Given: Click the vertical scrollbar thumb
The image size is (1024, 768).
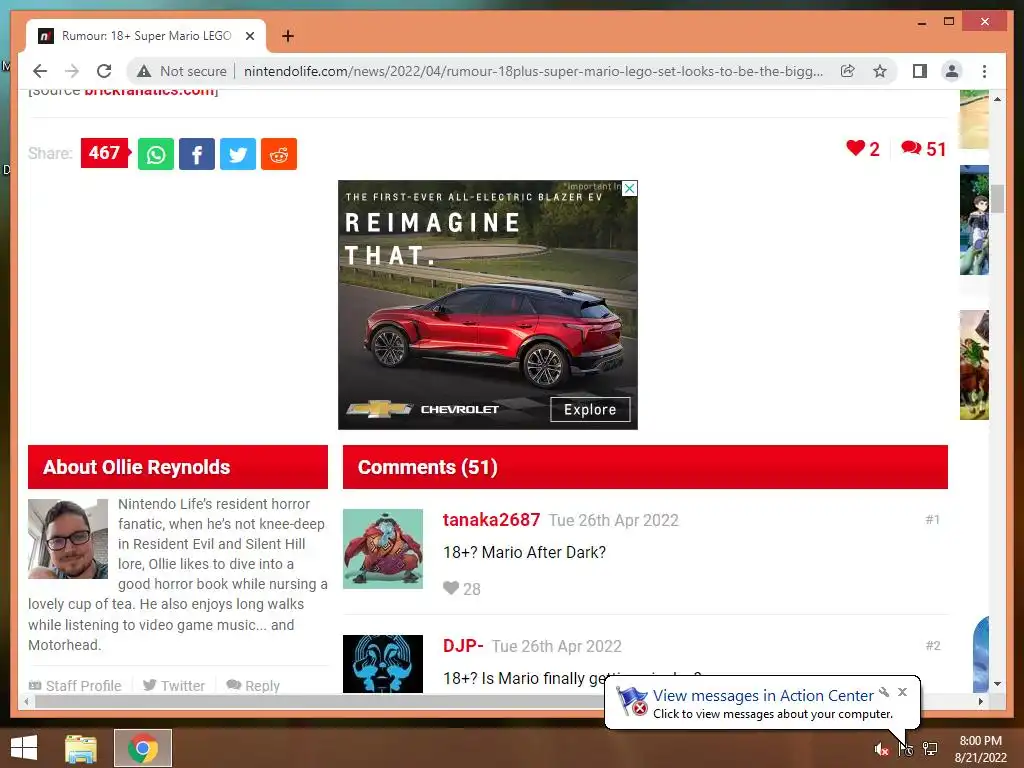Looking at the screenshot, I should 997,199.
